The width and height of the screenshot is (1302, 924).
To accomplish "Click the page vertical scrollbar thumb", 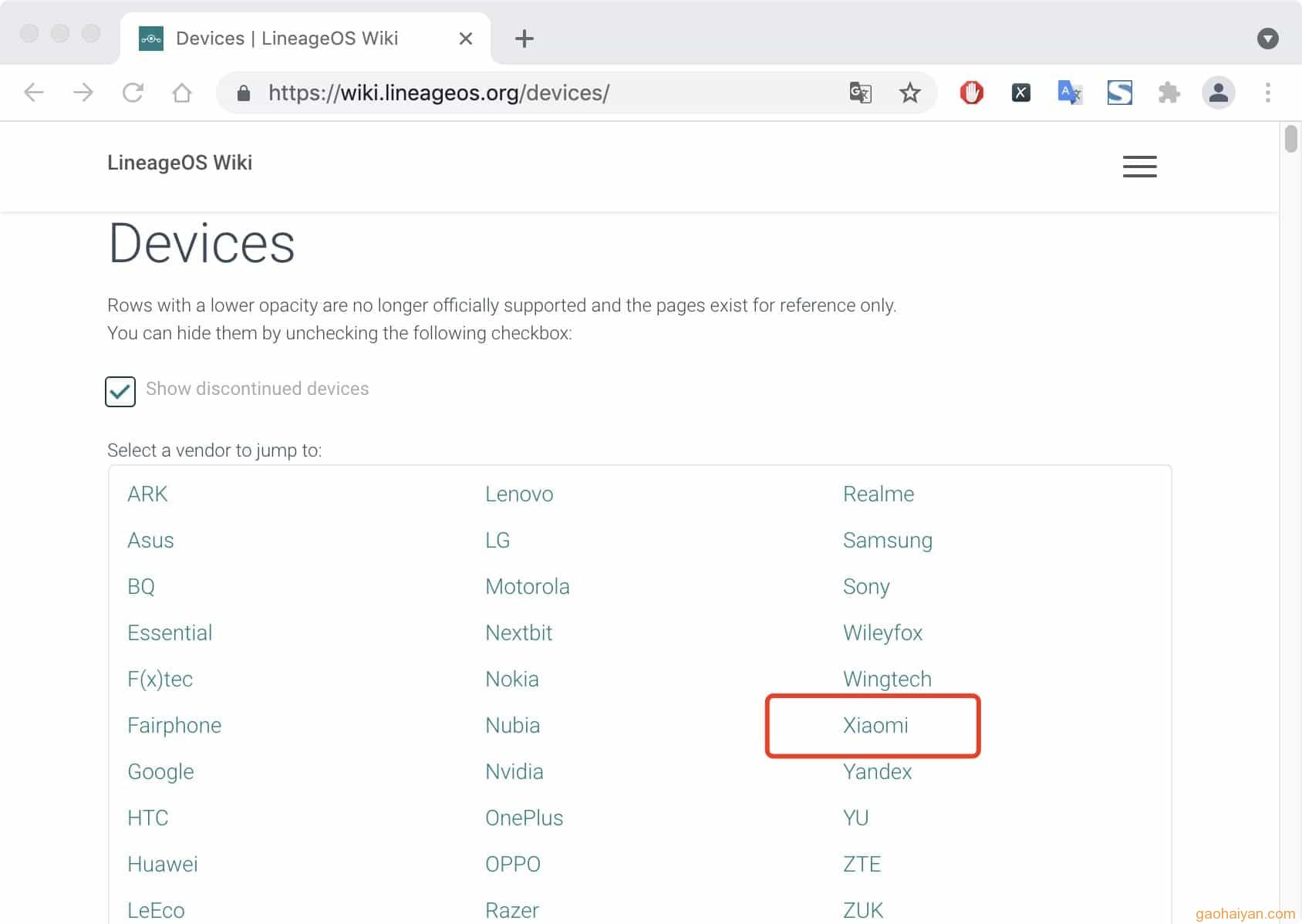I will tap(1290, 139).
